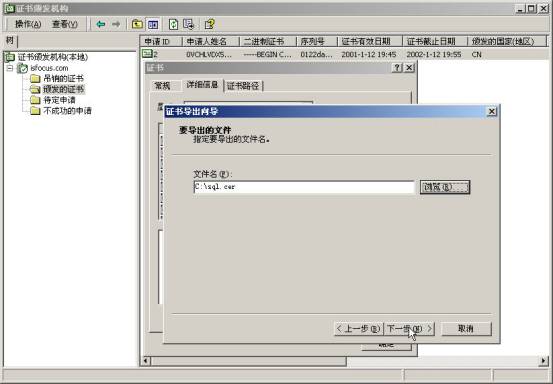Minimize the 证书颁发机构 window

tap(520, 9)
